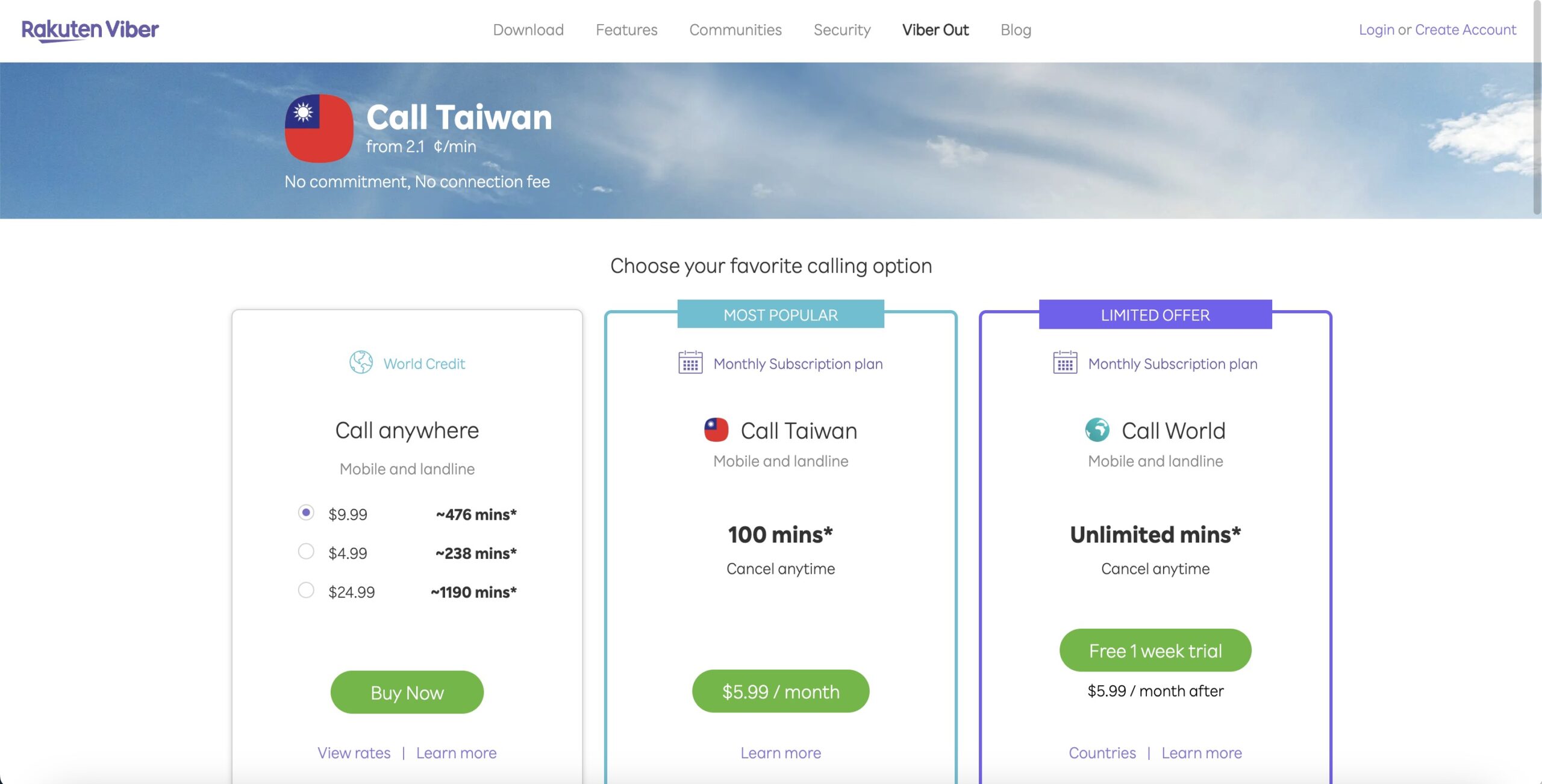This screenshot has height=784, width=1542.
Task: Click the Create Account link
Action: (x=1466, y=30)
